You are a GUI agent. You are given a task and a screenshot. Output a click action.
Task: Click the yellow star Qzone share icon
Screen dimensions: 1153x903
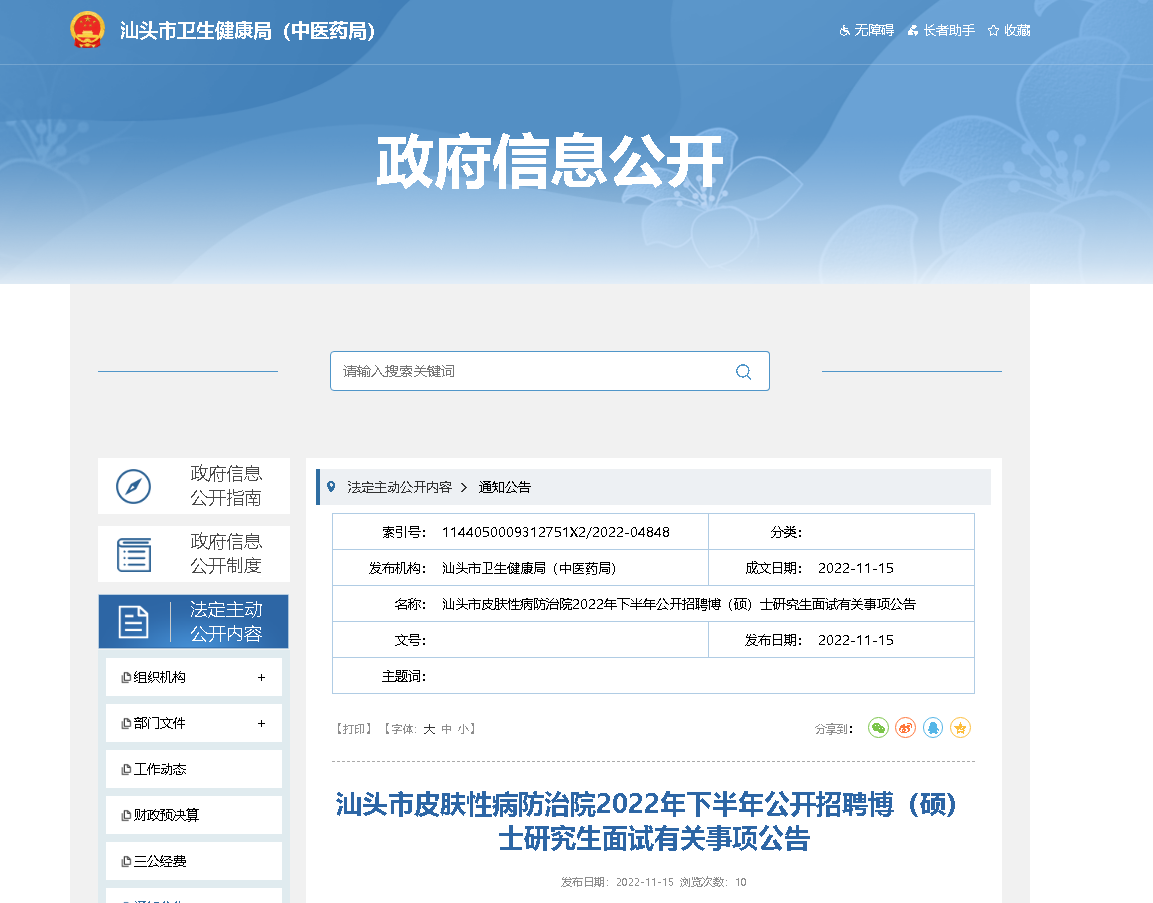(x=960, y=728)
